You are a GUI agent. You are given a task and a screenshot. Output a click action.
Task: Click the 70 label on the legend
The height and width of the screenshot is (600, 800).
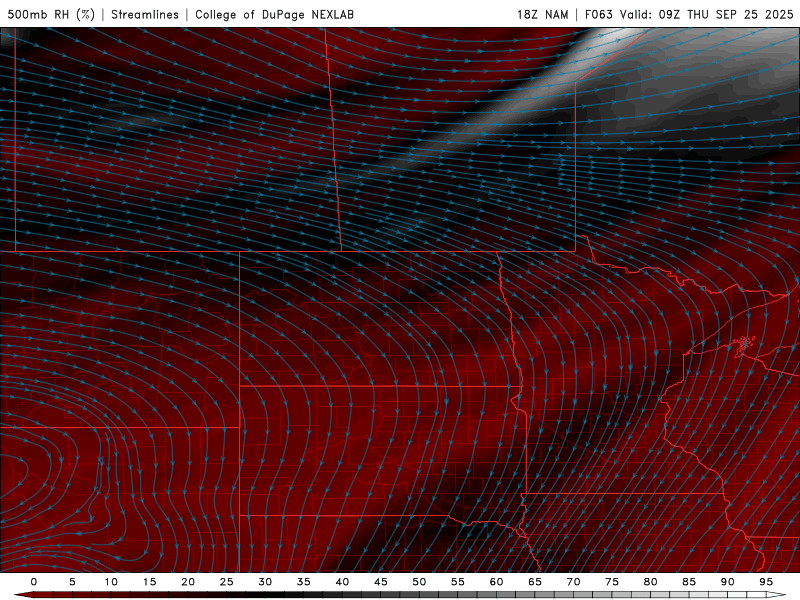573,582
